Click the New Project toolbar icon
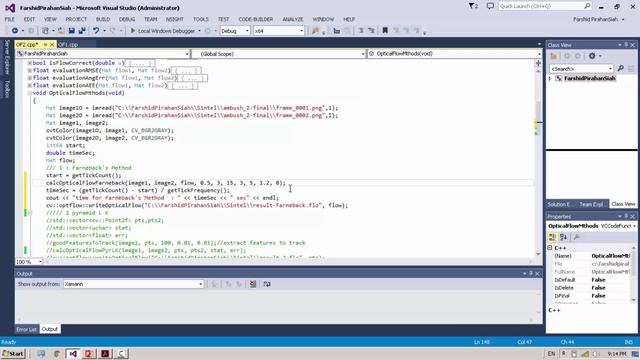This screenshot has width=640, height=360. 45,31
